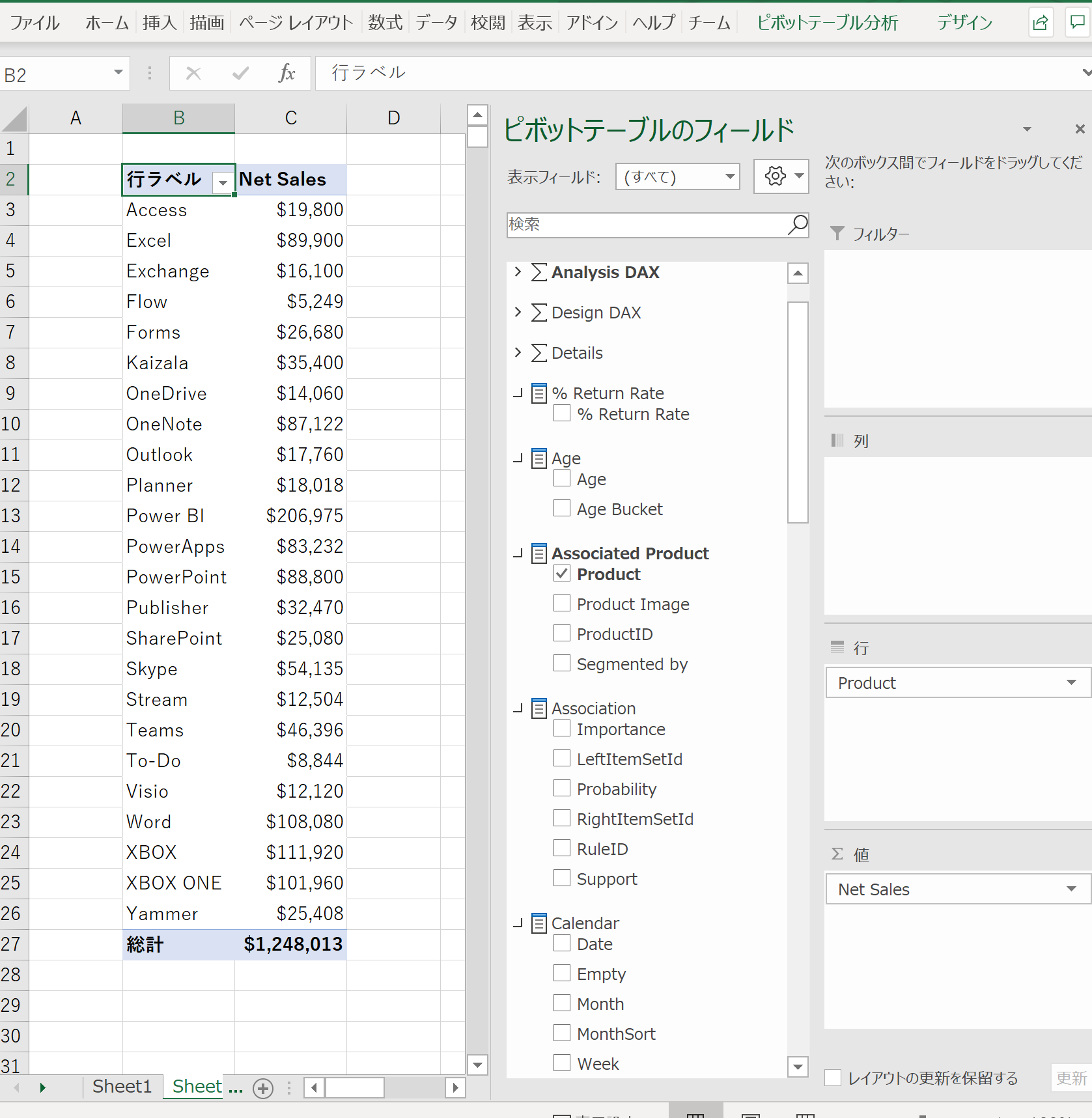Click the % Return Rate table icon
This screenshot has height=1118, width=1092.
click(x=539, y=393)
